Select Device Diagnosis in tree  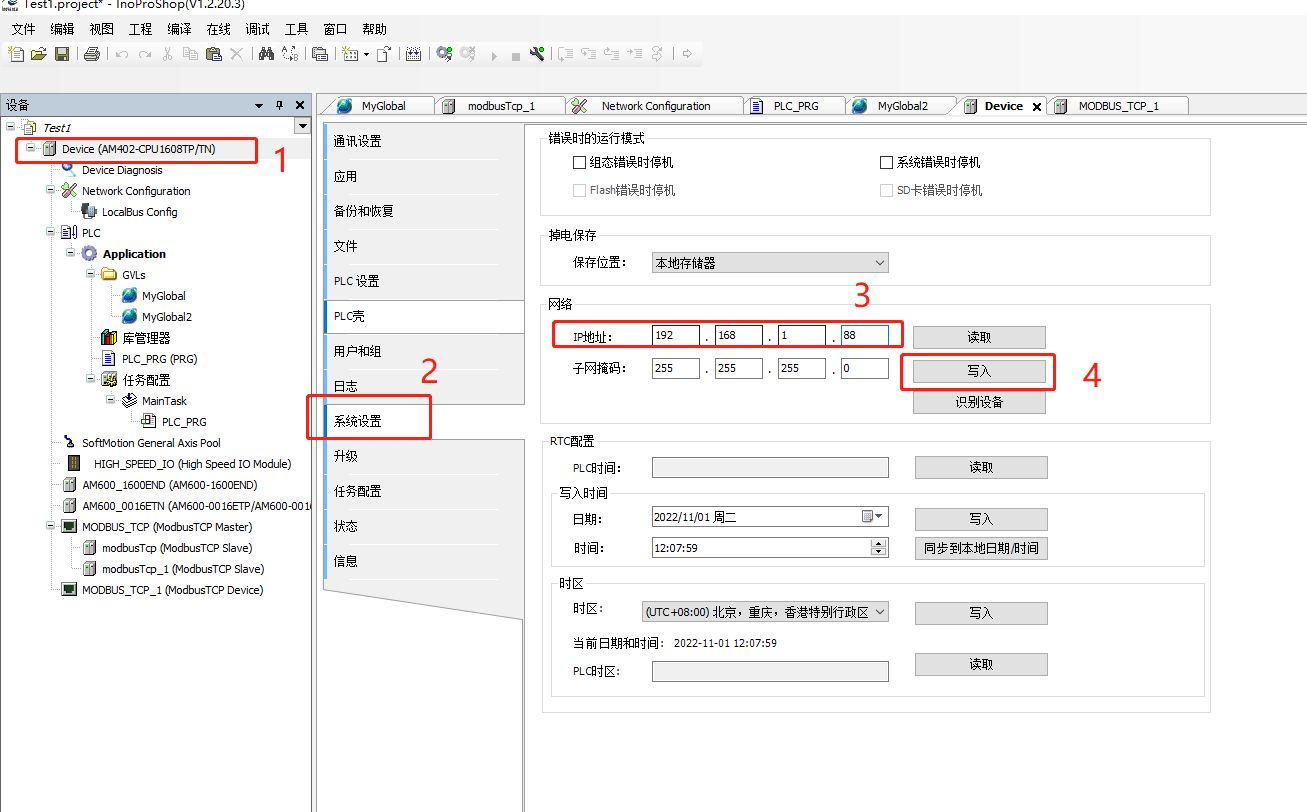[122, 170]
